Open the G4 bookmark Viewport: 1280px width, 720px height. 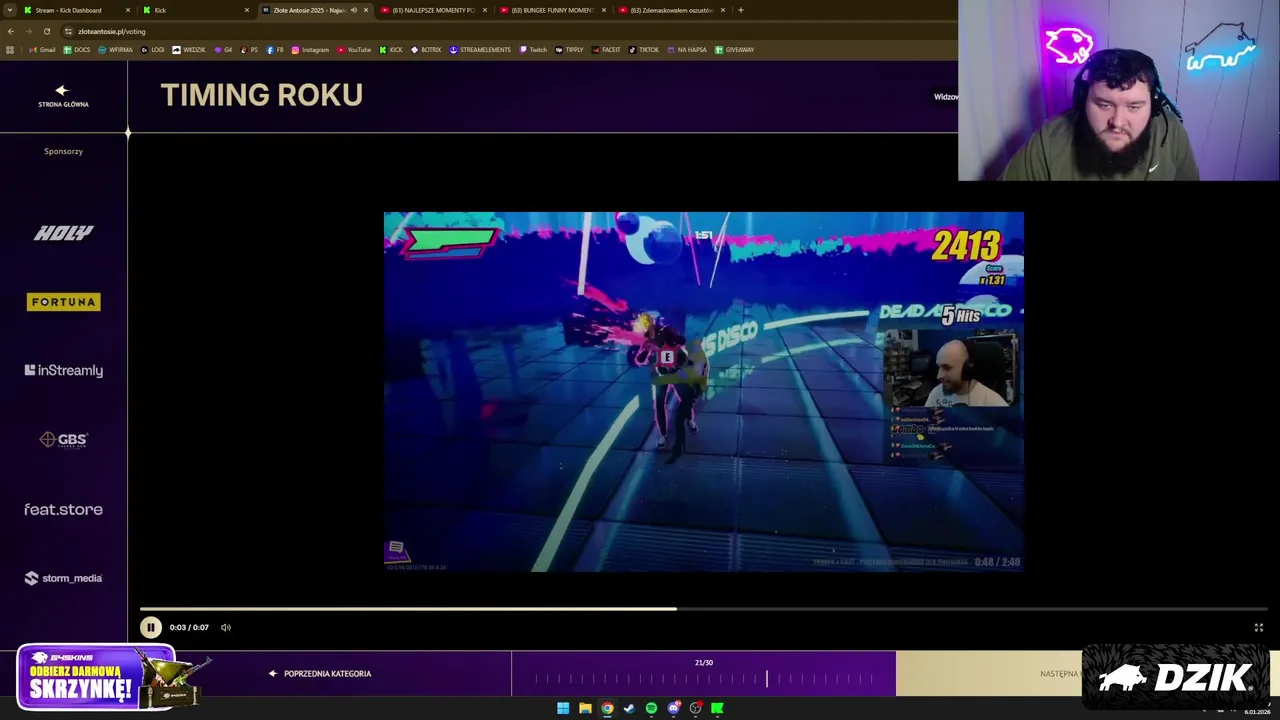click(223, 50)
